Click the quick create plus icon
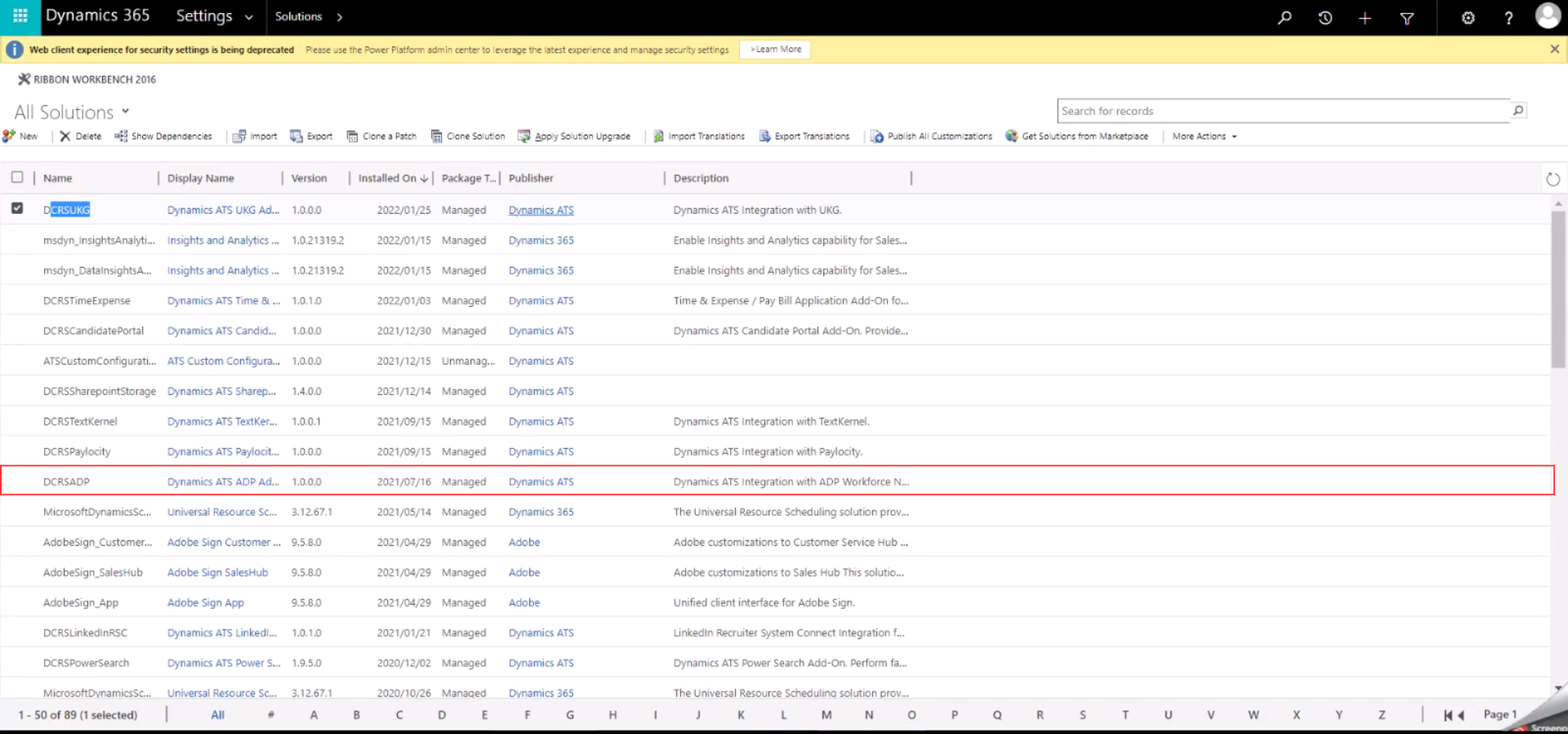Screen dimensions: 1568x734 pos(1365,17)
